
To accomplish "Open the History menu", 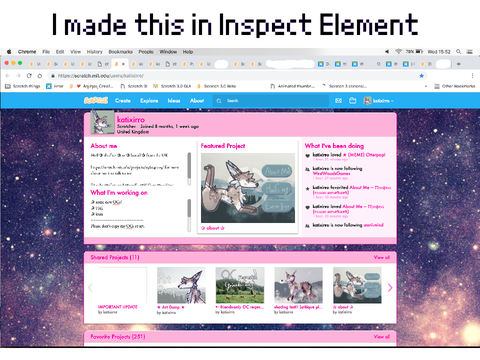I will 95,52.
